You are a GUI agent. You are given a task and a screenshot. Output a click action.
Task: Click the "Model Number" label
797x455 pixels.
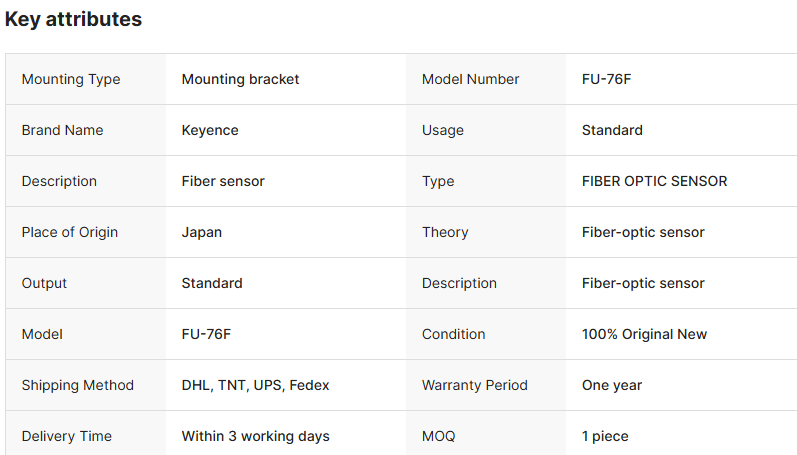pos(470,79)
